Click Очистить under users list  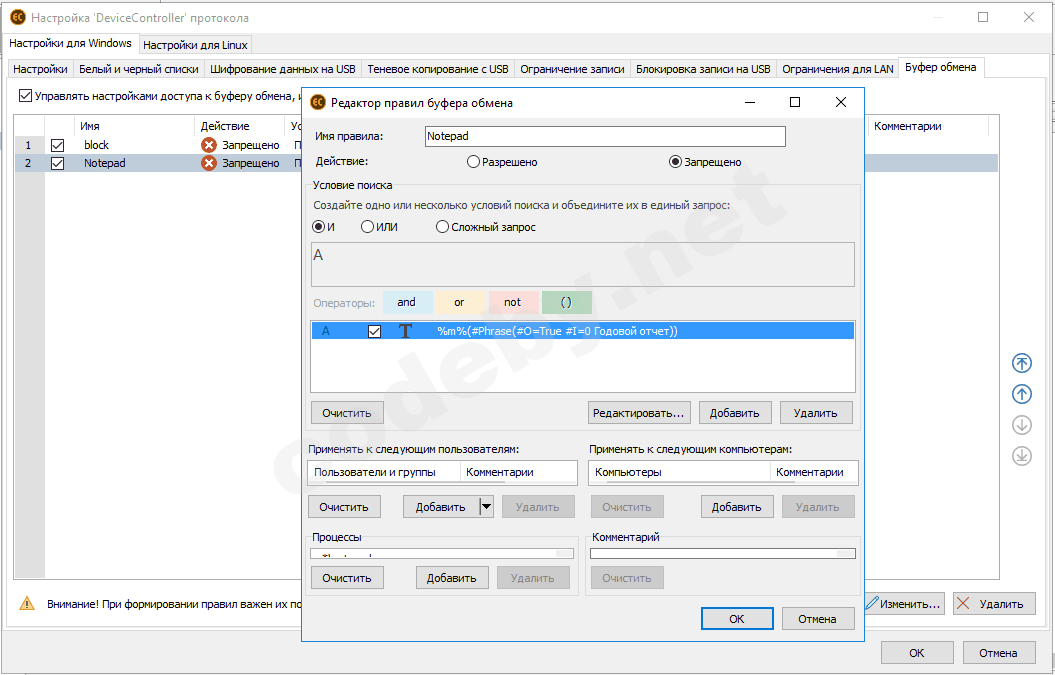tap(344, 507)
